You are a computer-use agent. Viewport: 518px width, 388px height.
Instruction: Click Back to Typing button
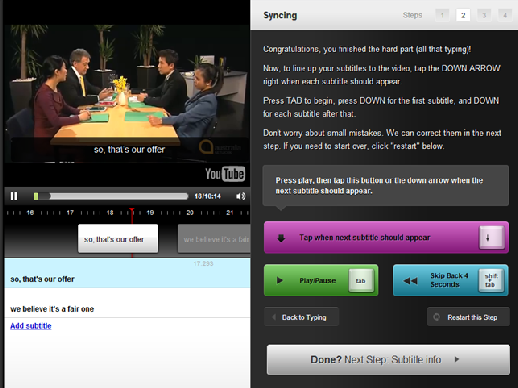302,317
